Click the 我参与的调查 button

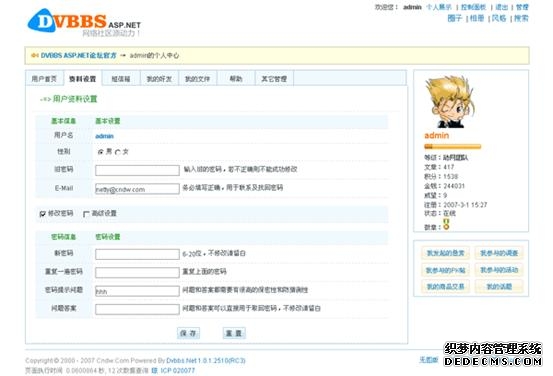tap(499, 253)
